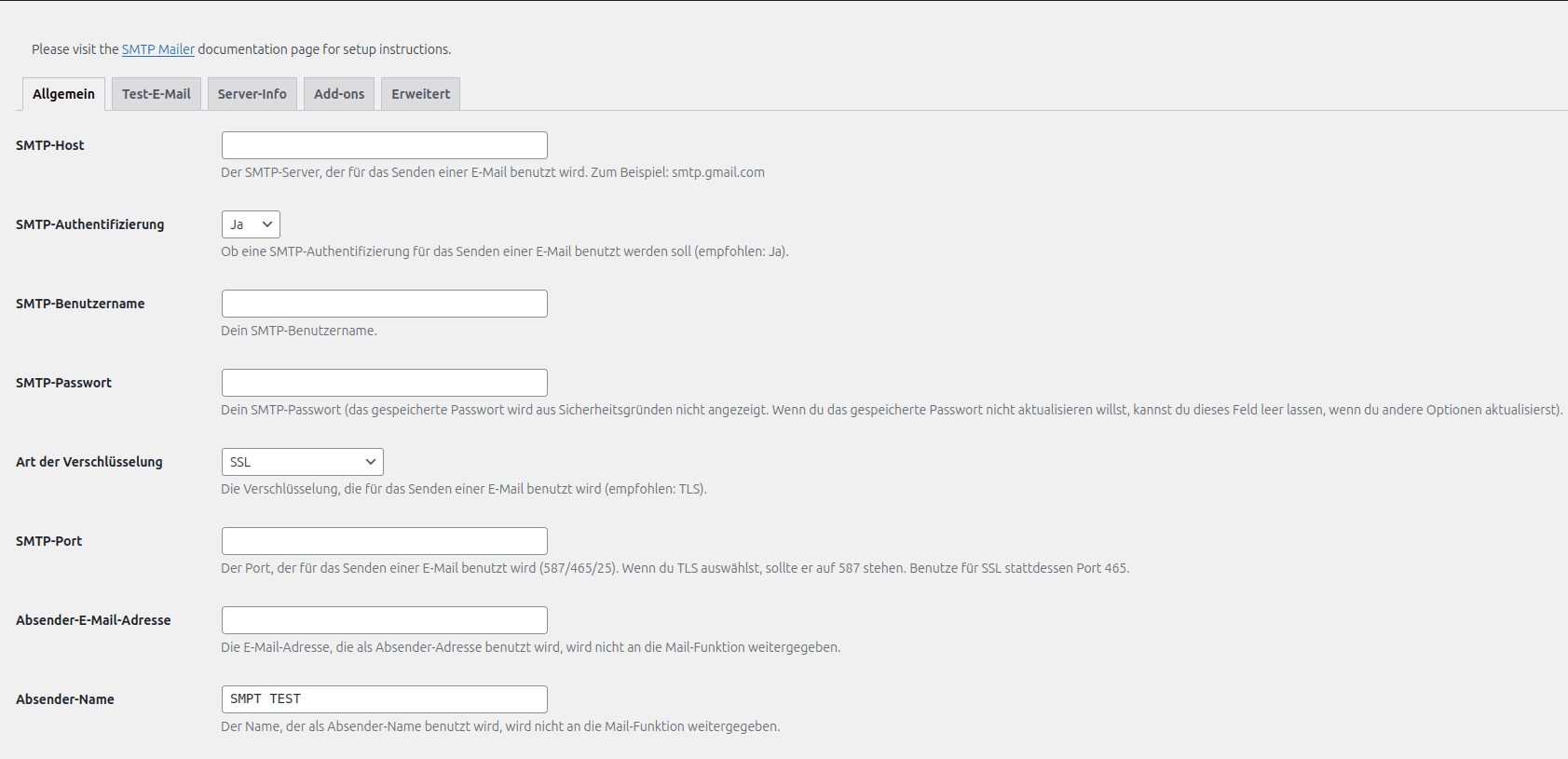Expand the SMTP-Authentifizierung dropdown

[250, 224]
